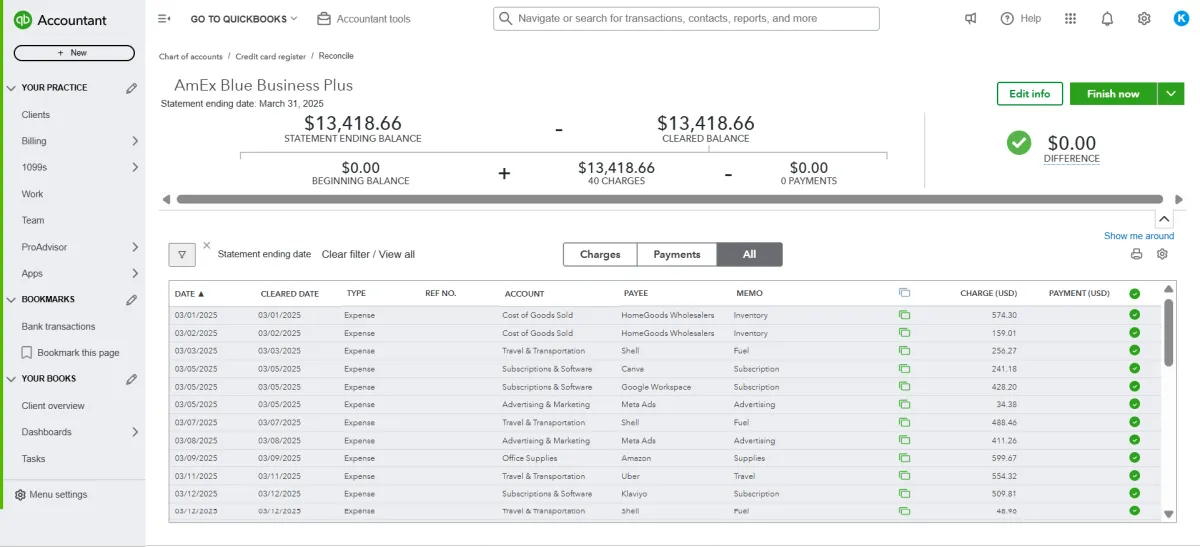Open the apps grid icon

(1070, 19)
